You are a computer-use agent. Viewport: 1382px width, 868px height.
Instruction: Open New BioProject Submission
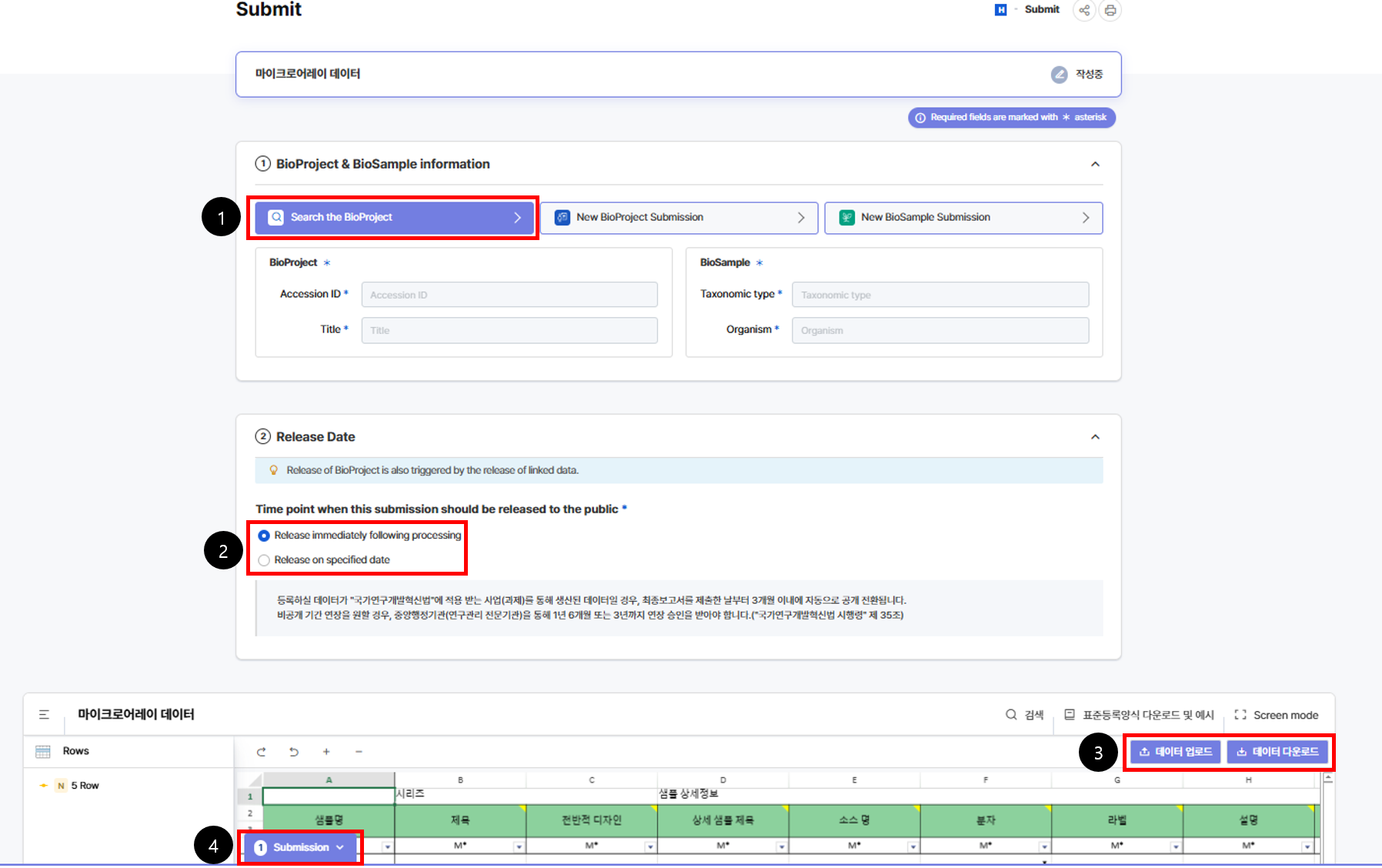(679, 218)
